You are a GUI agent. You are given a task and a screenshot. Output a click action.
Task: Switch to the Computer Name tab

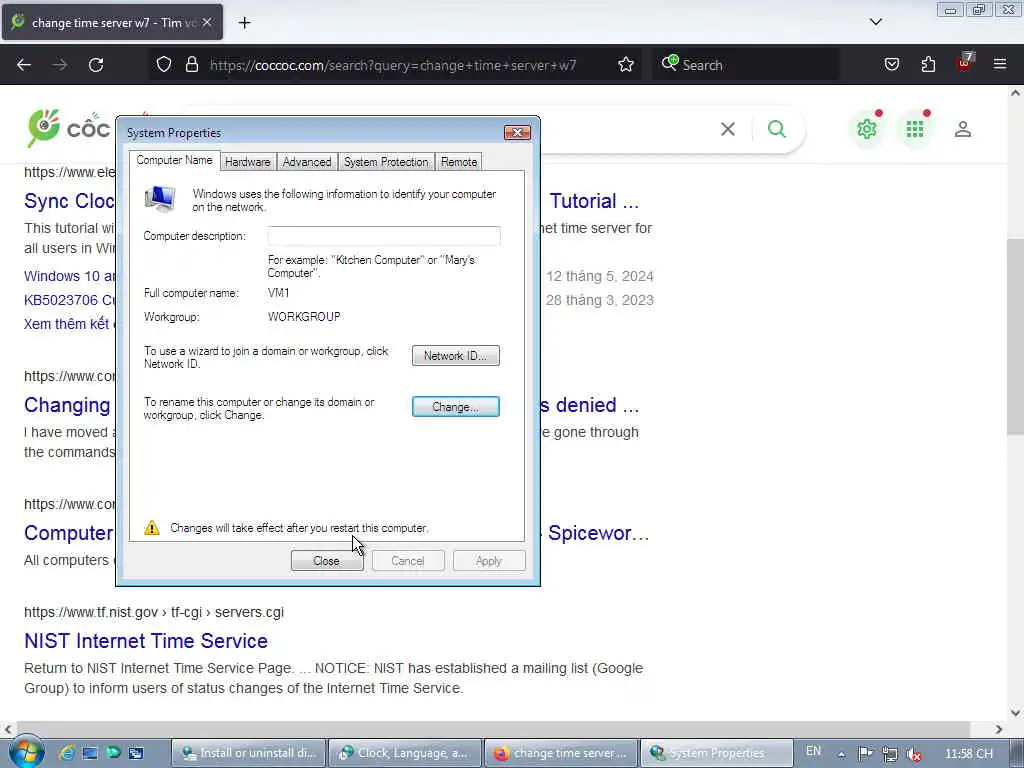click(174, 160)
